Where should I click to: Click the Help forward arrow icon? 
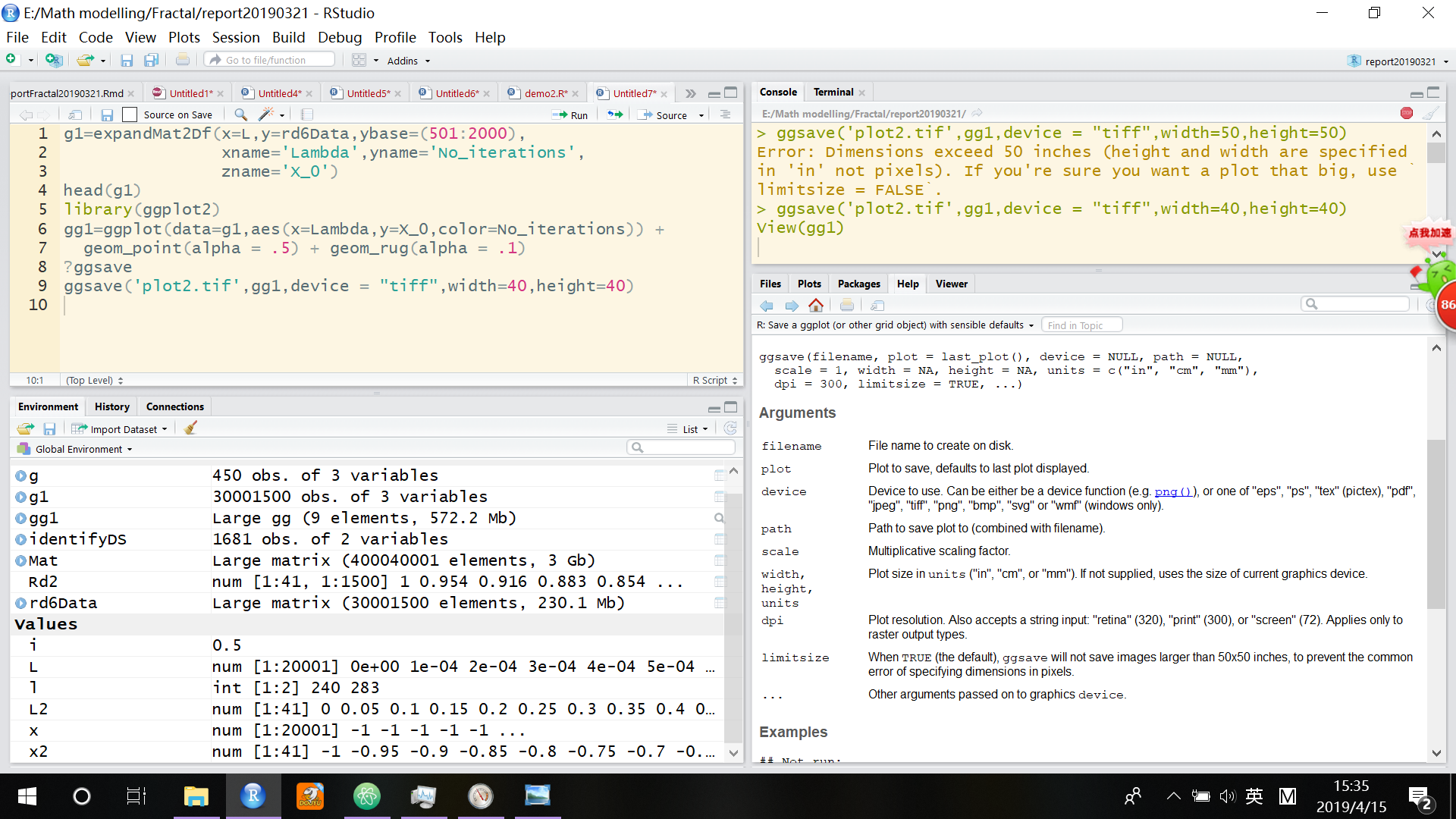(792, 305)
